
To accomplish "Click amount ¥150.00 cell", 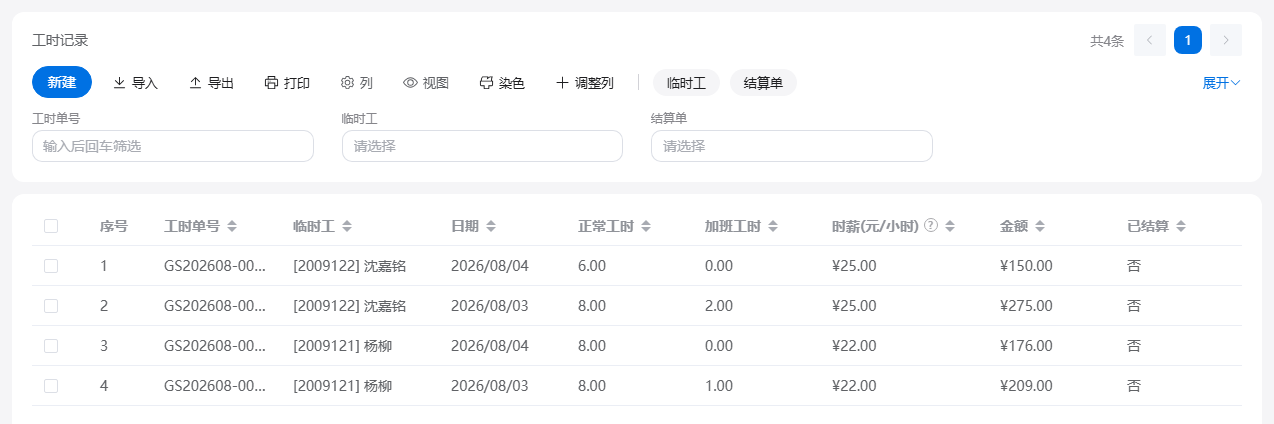I will coord(1026,266).
